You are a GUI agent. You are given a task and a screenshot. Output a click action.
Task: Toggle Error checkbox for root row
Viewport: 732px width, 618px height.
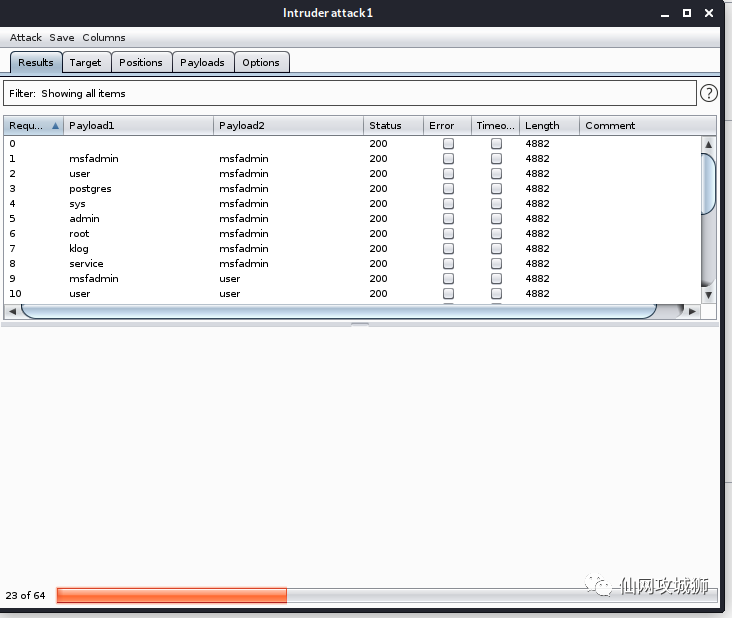(448, 233)
